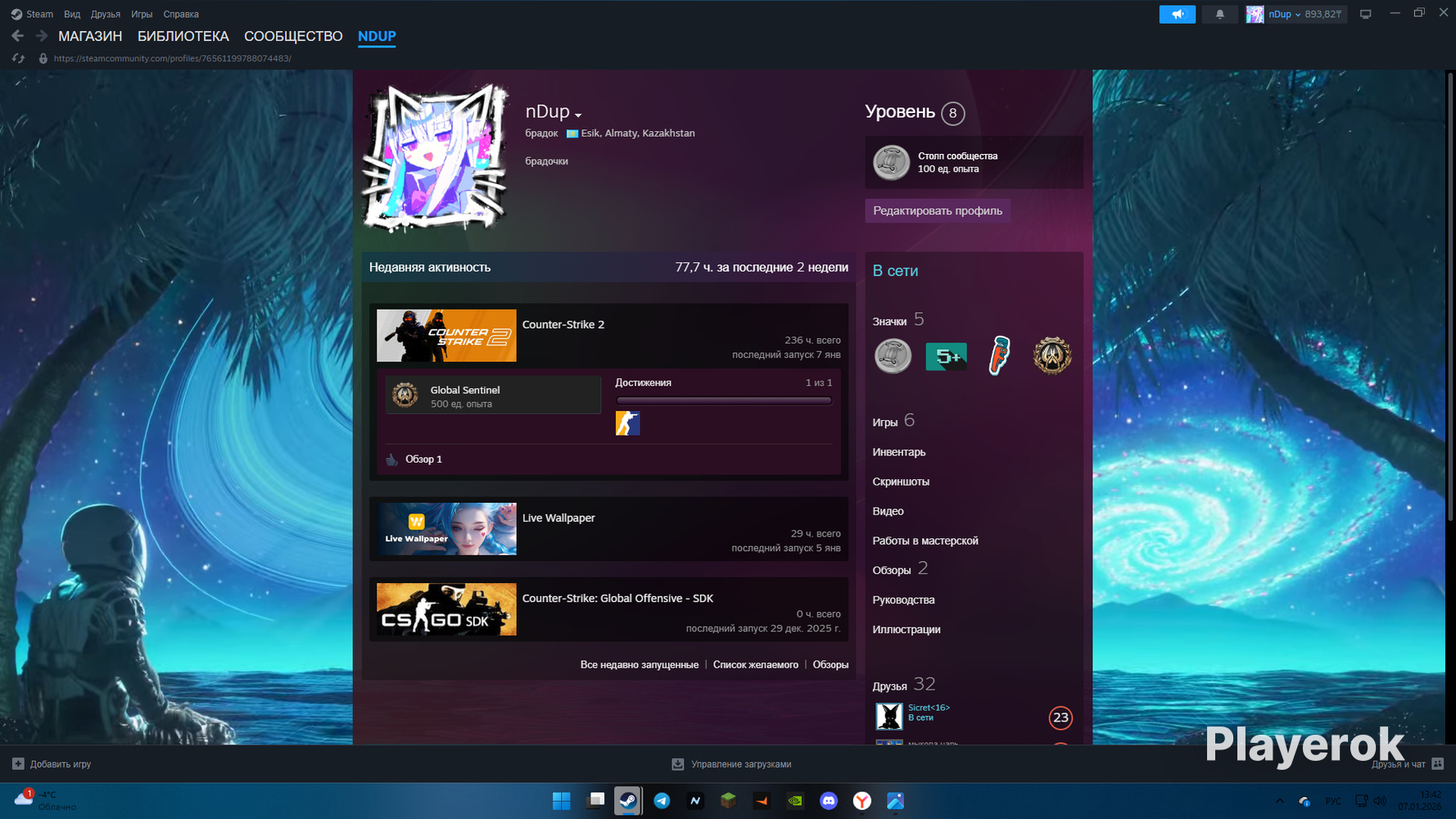
Task: Open Task View on the taskbar
Action: pos(595,801)
